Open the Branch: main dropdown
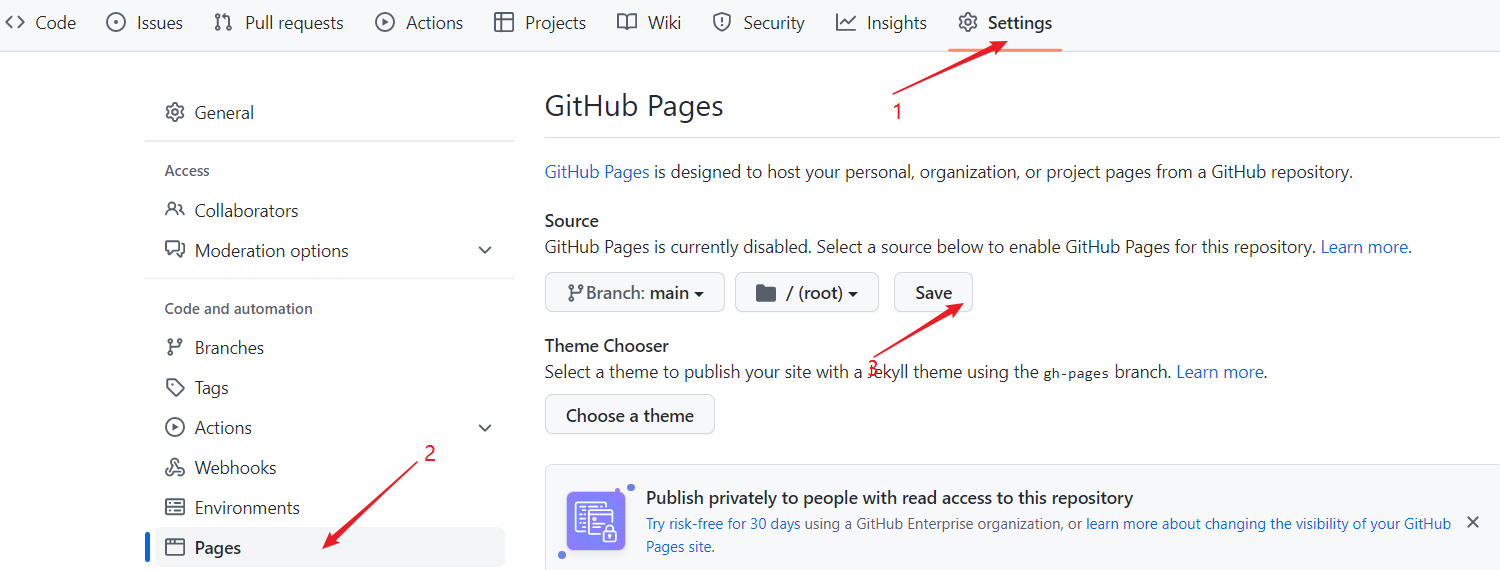Image resolution: width=1500 pixels, height=570 pixels. tap(635, 293)
